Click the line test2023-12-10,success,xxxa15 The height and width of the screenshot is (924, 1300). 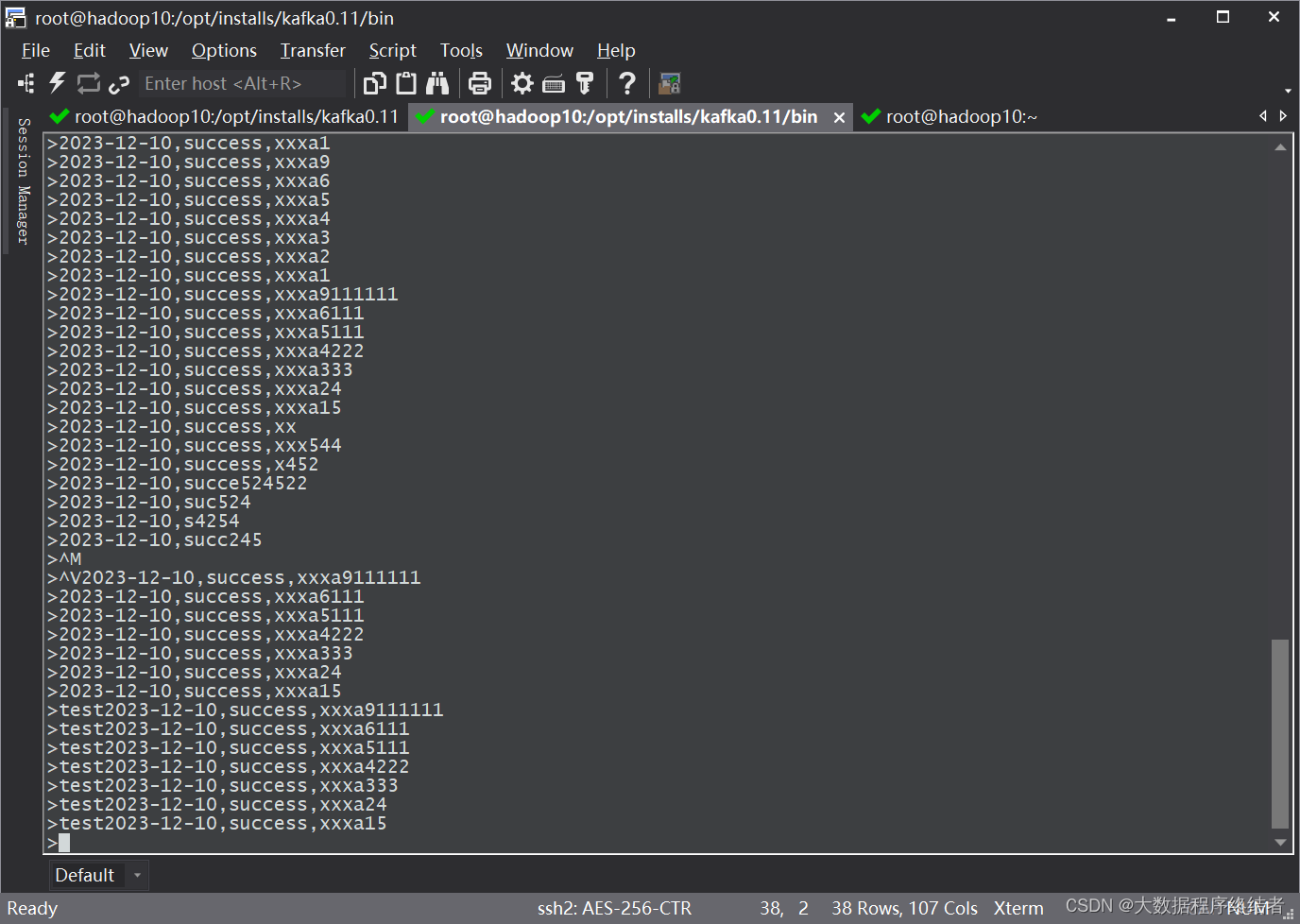click(216, 823)
